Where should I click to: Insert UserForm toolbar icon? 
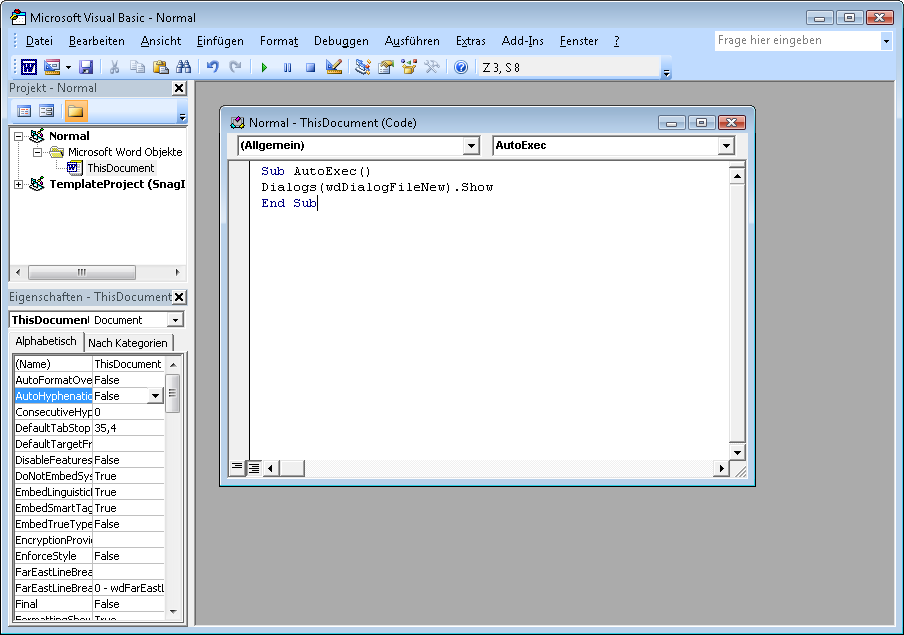tap(52, 67)
